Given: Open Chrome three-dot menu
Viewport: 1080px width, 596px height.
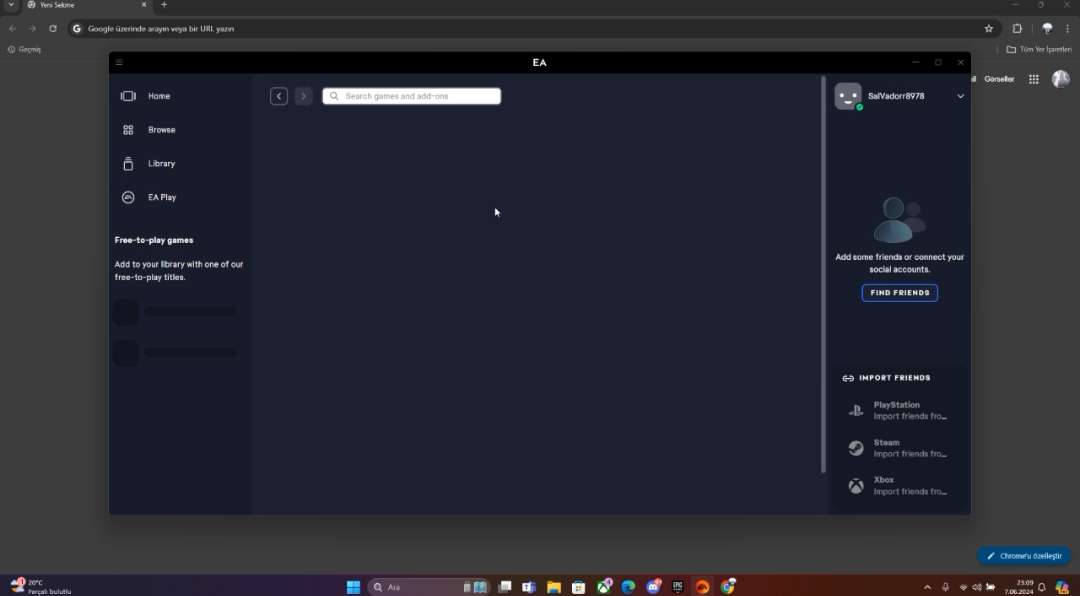Looking at the screenshot, I should point(1067,29).
